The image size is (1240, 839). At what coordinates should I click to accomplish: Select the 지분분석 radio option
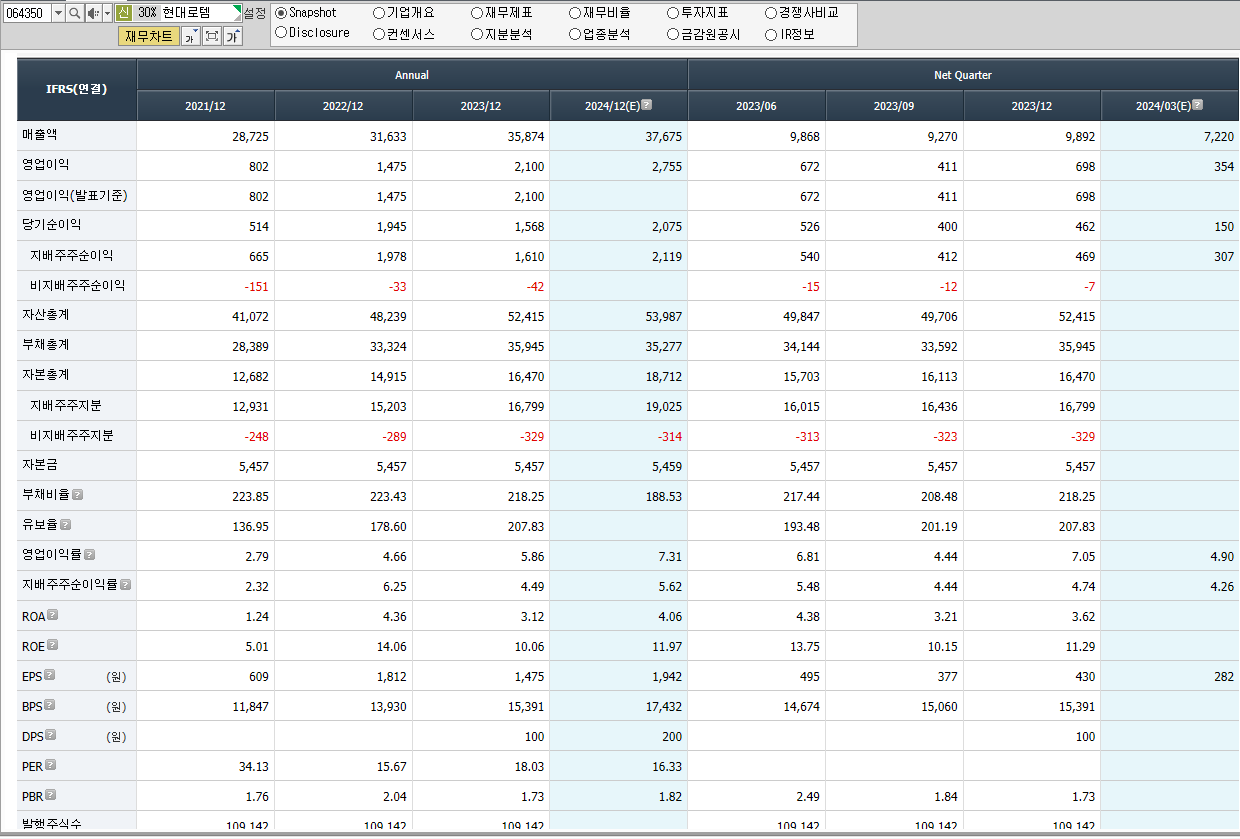[x=477, y=33]
